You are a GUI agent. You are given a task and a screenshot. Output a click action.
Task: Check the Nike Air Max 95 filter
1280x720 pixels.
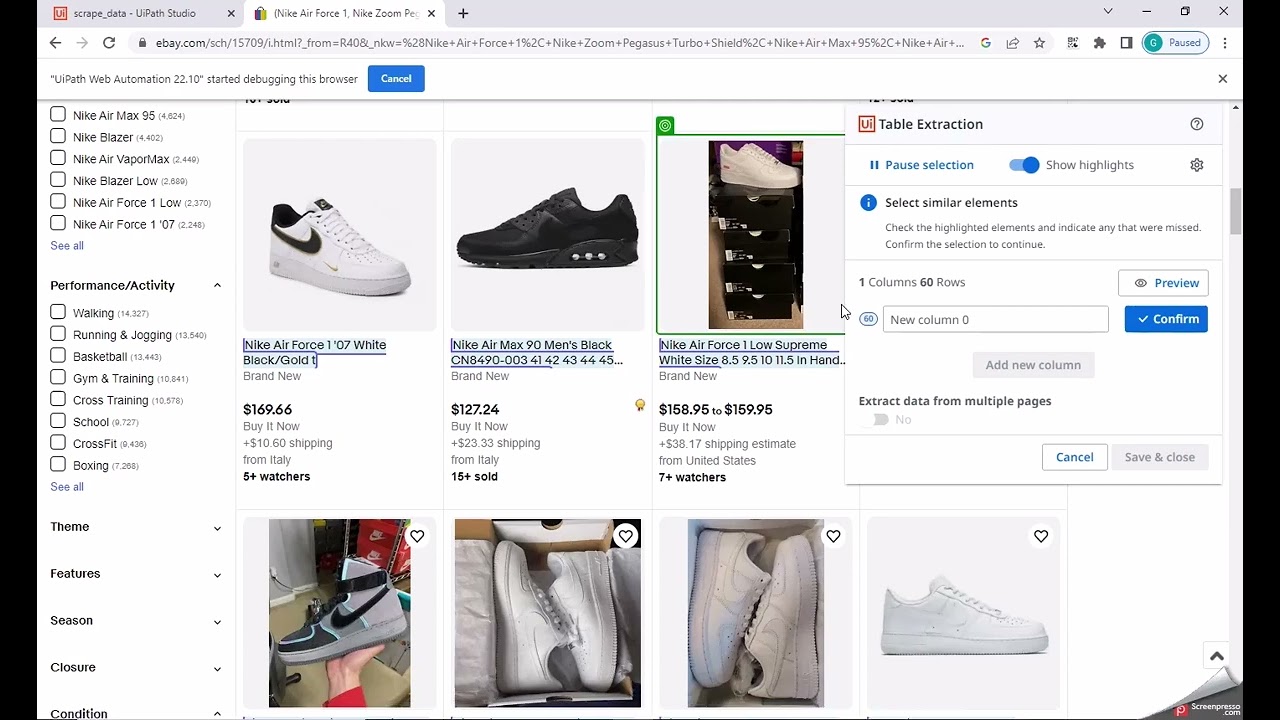coord(58,115)
